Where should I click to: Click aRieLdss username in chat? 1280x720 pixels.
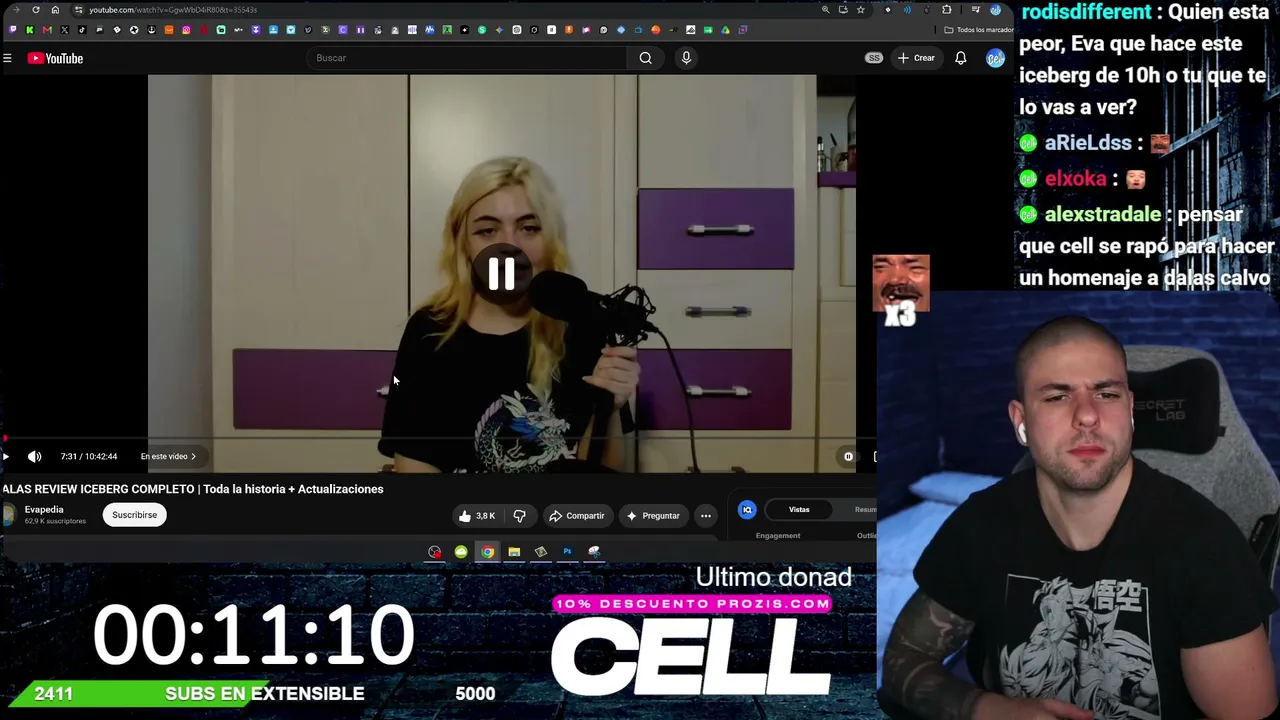pyautogui.click(x=1088, y=143)
